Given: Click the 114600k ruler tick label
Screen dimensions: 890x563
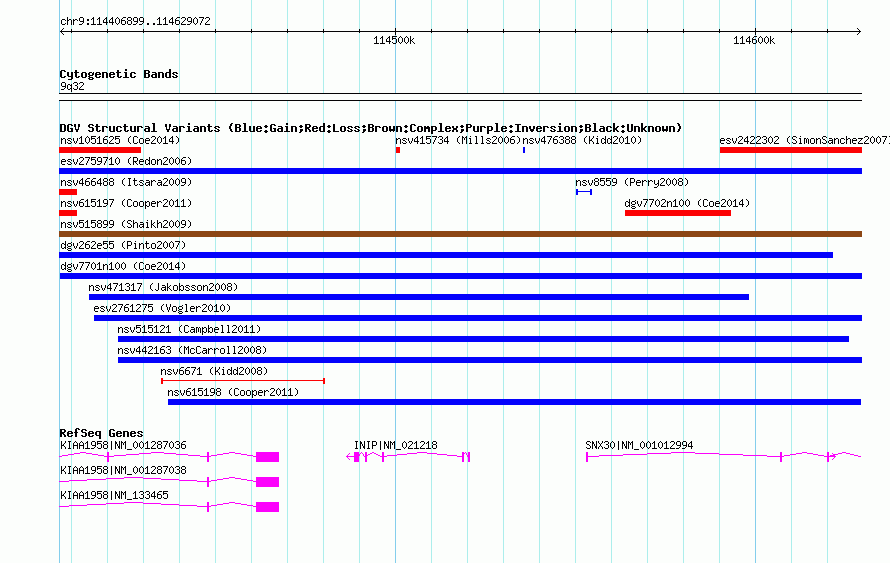Looking at the screenshot, I should click(754, 40).
